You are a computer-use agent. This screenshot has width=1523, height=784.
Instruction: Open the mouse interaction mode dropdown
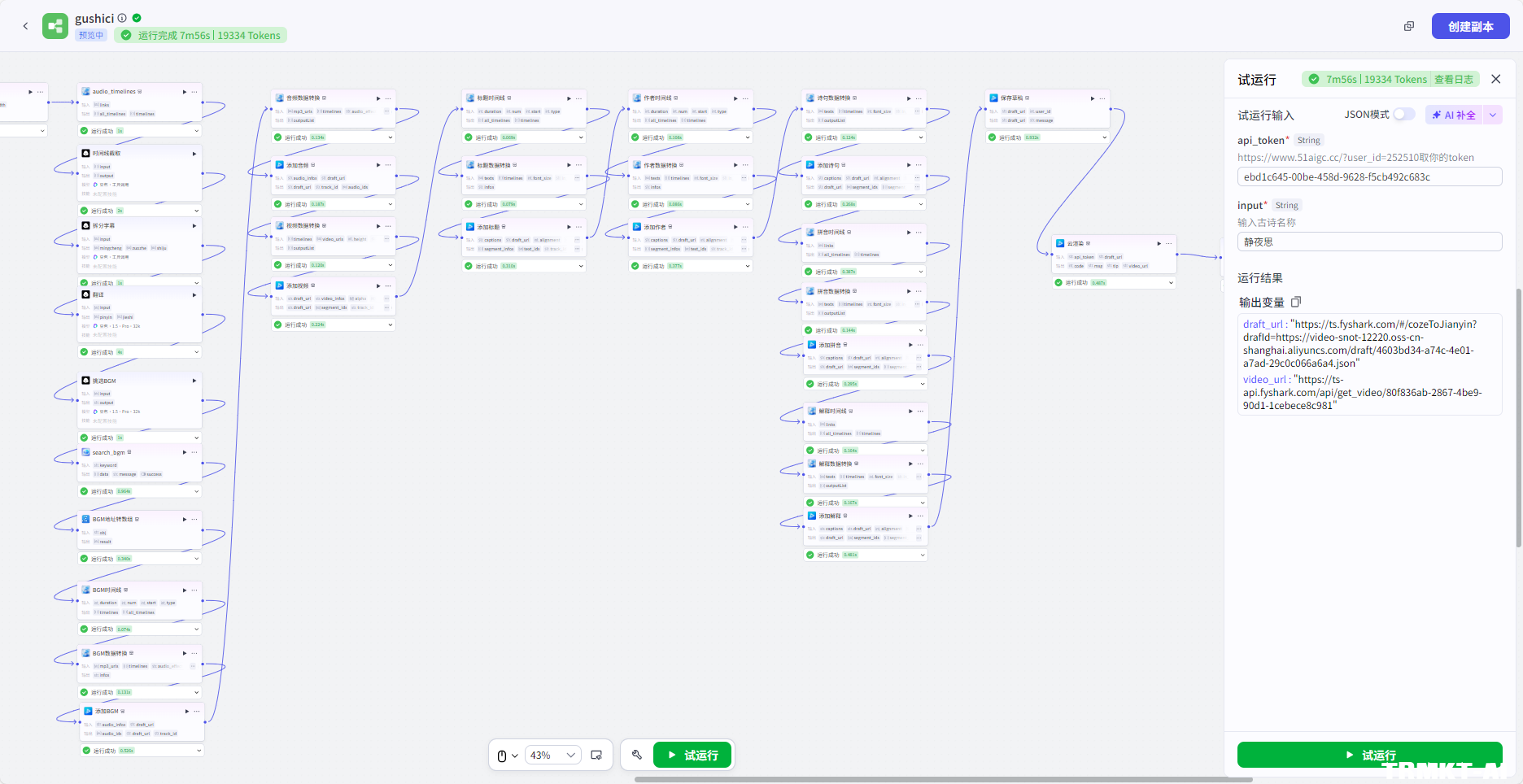[507, 756]
